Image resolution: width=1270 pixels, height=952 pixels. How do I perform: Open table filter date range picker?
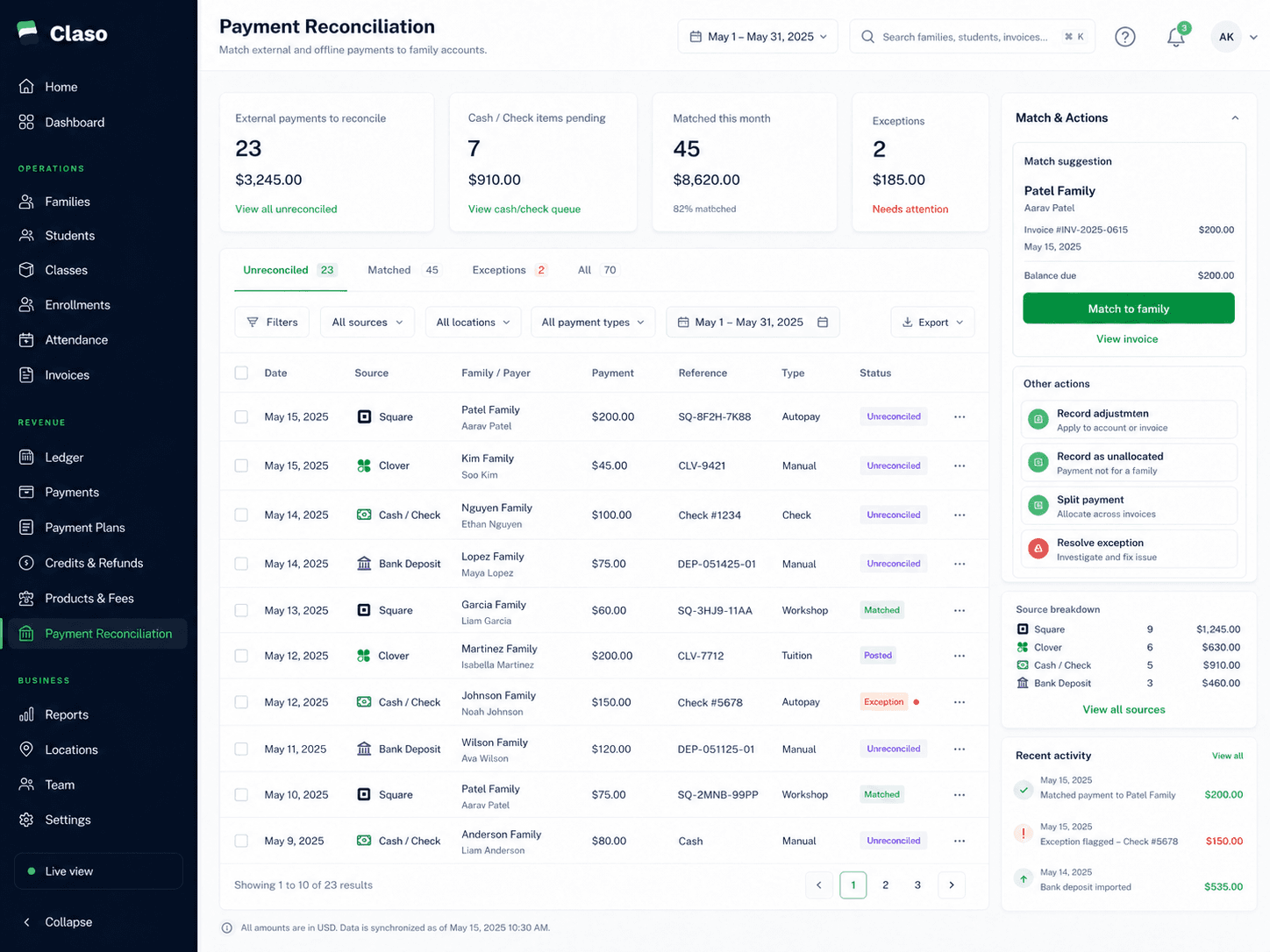pyautogui.click(x=753, y=322)
